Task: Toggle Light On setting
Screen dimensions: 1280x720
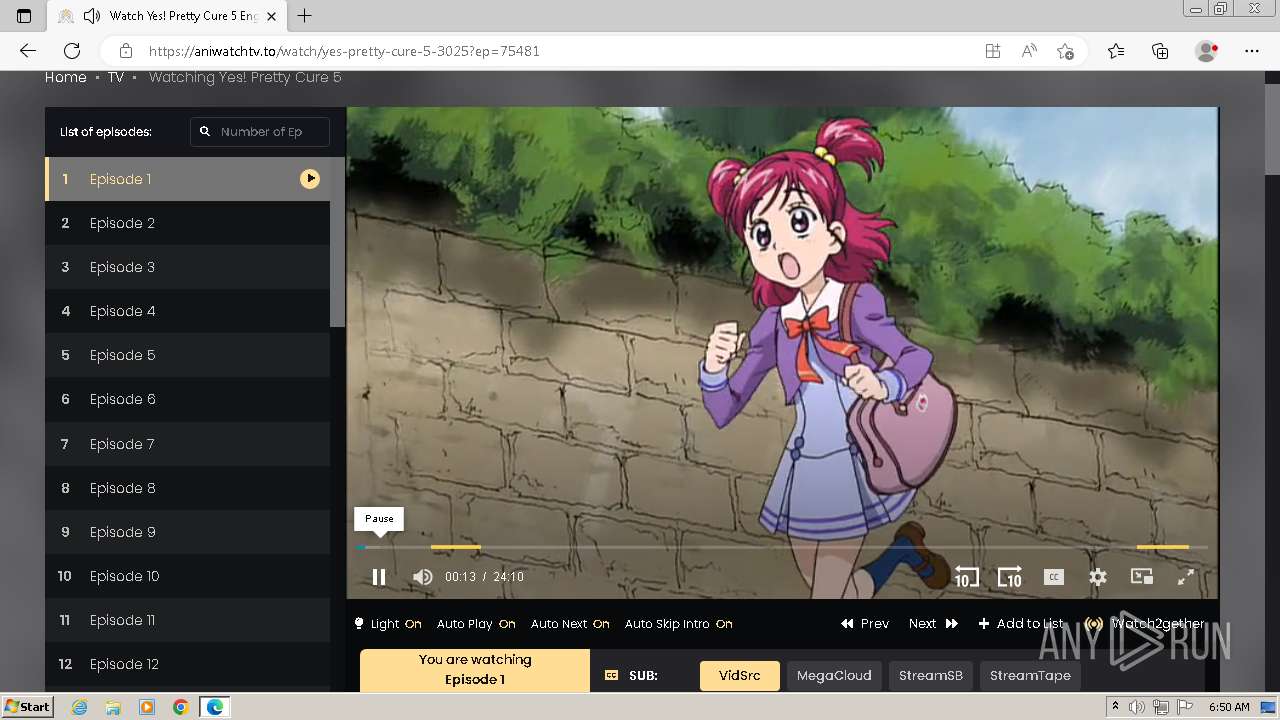Action: tap(388, 624)
